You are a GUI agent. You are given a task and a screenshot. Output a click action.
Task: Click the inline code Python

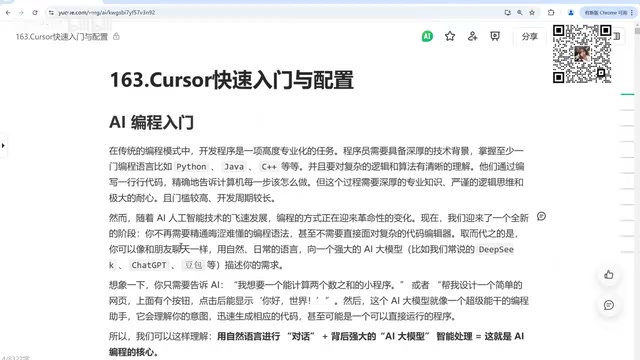pos(191,167)
